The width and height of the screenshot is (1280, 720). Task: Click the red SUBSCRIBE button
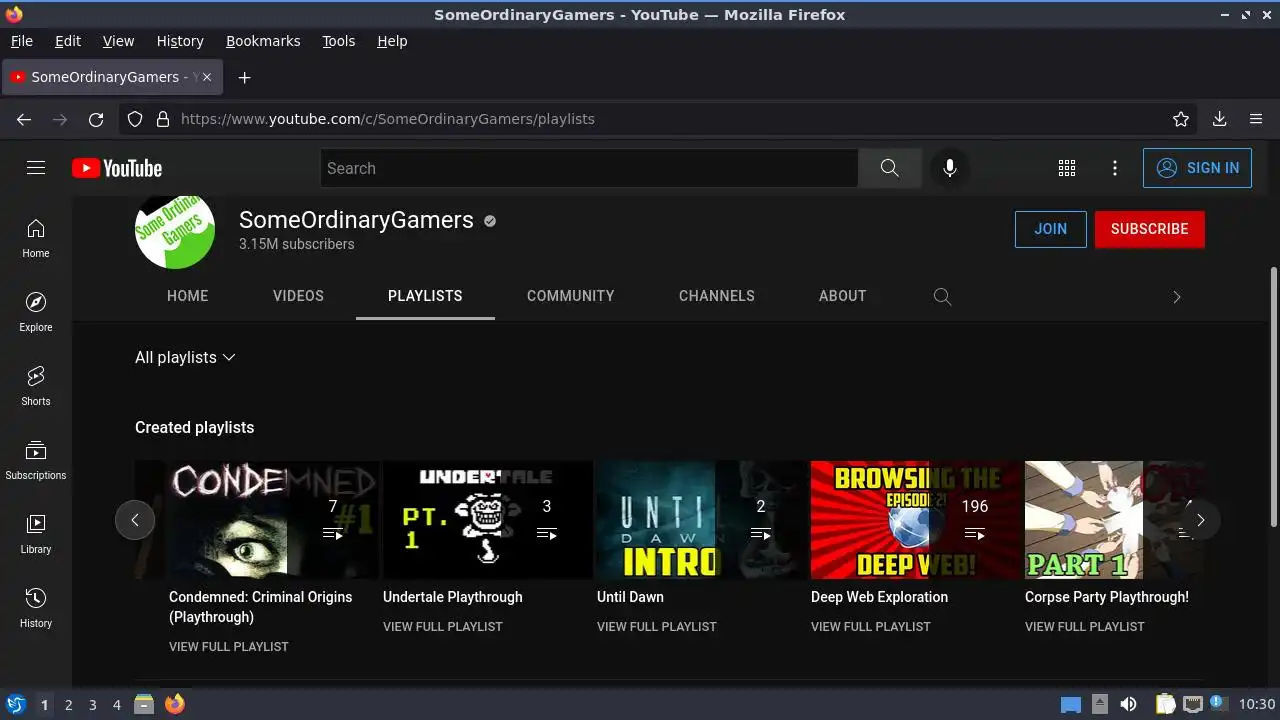click(x=1149, y=229)
